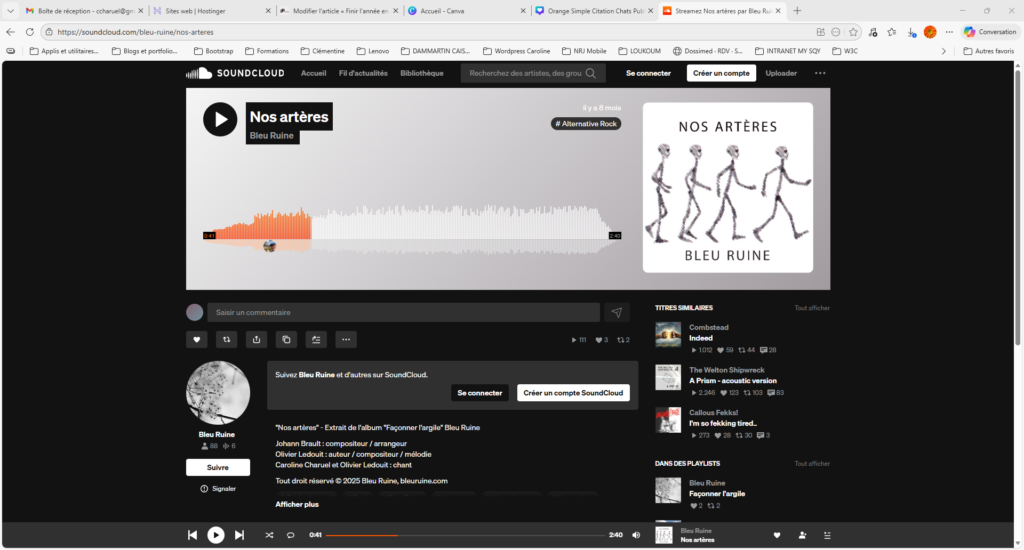Screen dimensions: 1024x550
Task: Like current track in bottom player bar
Action: [x=777, y=536]
